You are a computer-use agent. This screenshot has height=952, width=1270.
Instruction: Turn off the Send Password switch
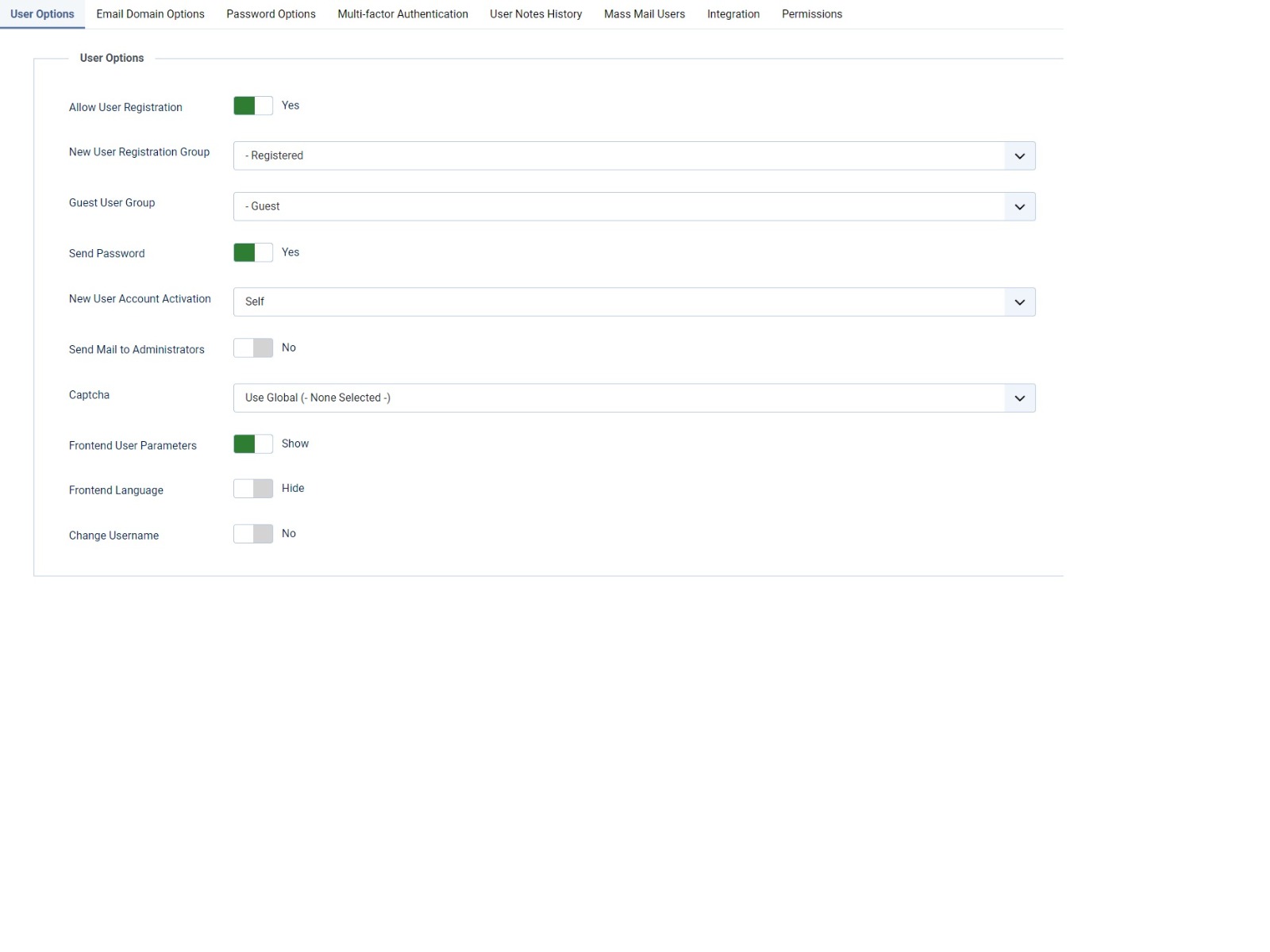[253, 252]
